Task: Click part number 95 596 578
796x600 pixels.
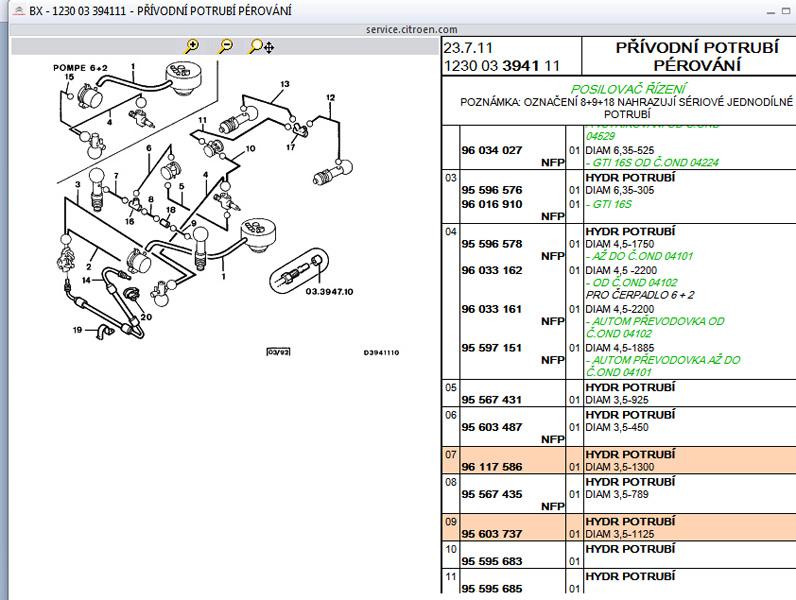Action: coord(491,244)
